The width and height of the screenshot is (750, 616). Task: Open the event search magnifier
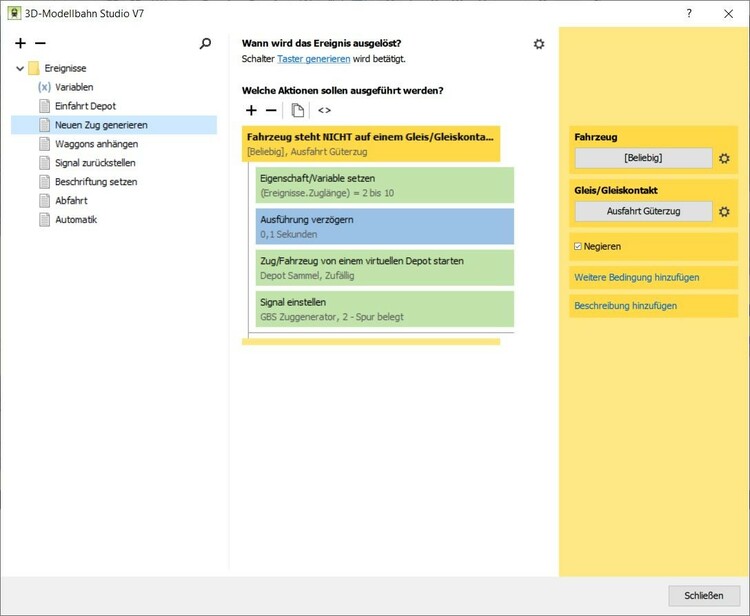pos(206,44)
